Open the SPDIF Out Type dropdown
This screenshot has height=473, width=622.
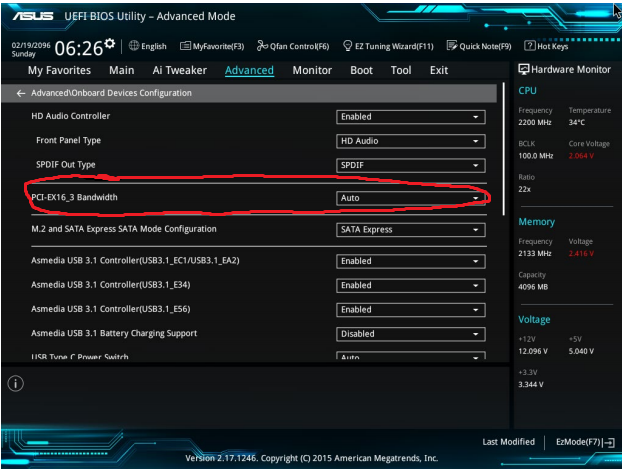(411, 165)
